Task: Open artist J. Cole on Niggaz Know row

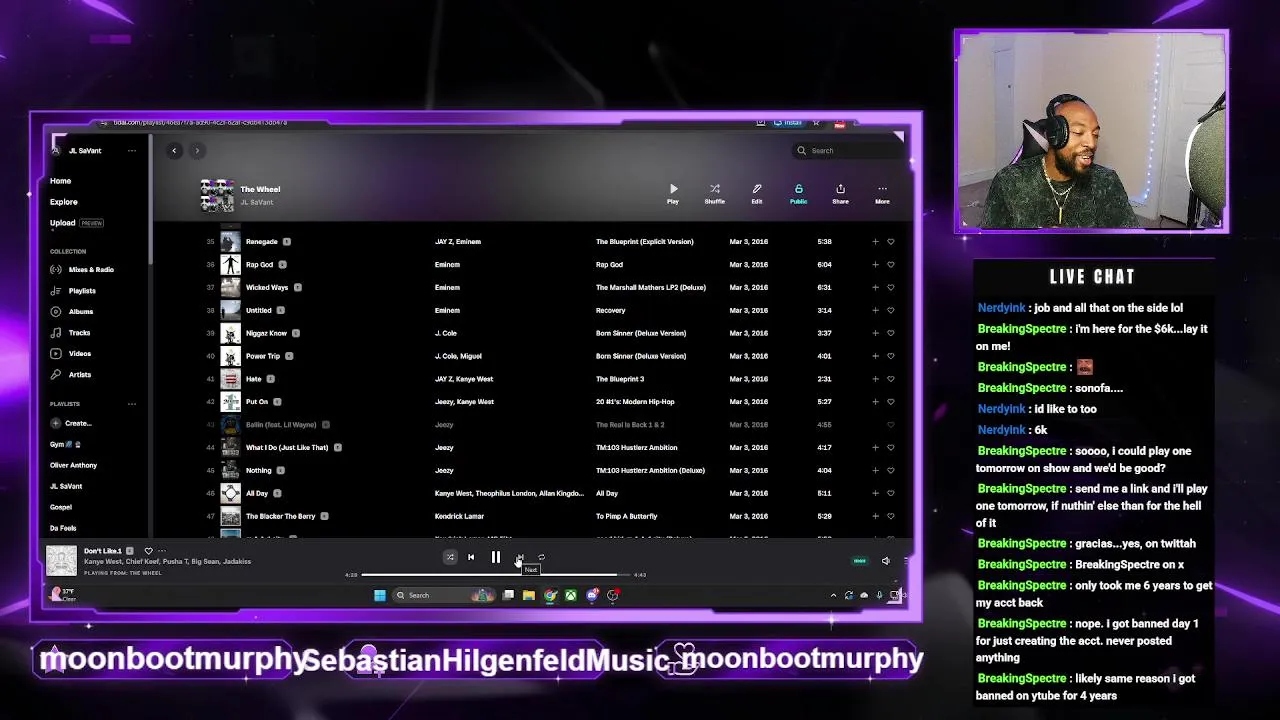Action: (x=446, y=333)
